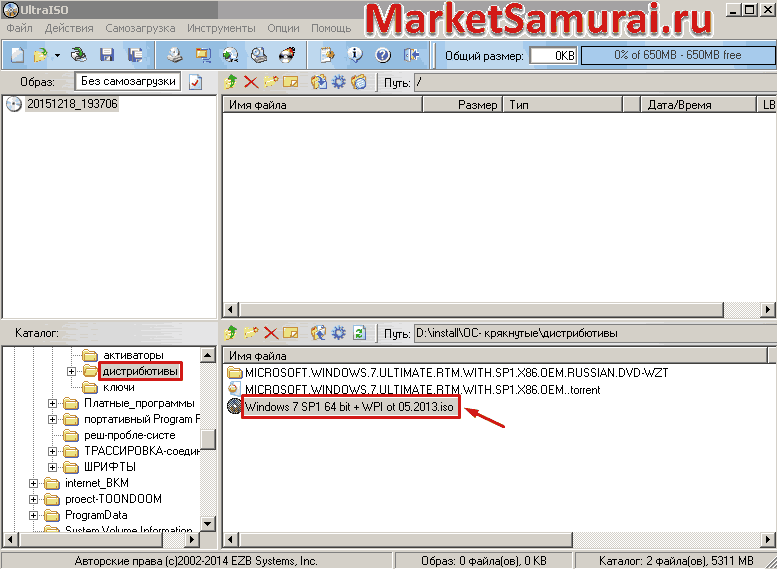
Task: Click the lower pane's Имя файла column header
Action: click(495, 356)
